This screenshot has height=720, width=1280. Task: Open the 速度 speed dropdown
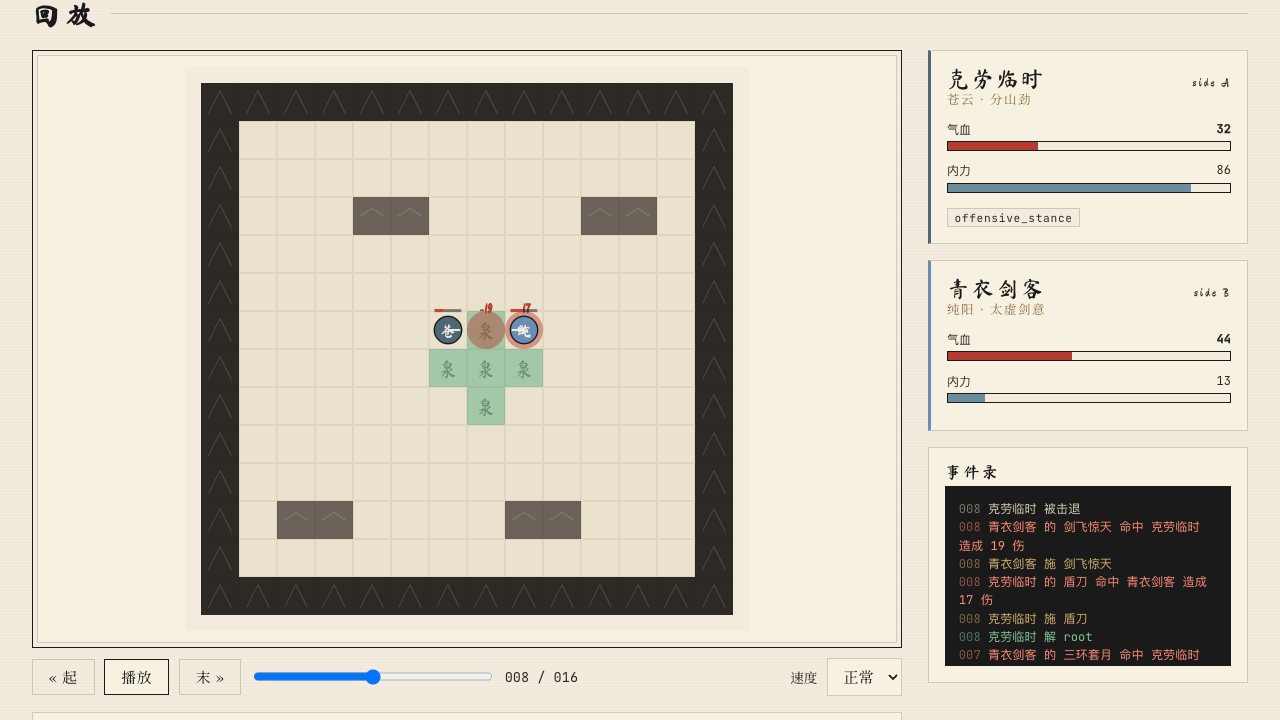tap(864, 677)
